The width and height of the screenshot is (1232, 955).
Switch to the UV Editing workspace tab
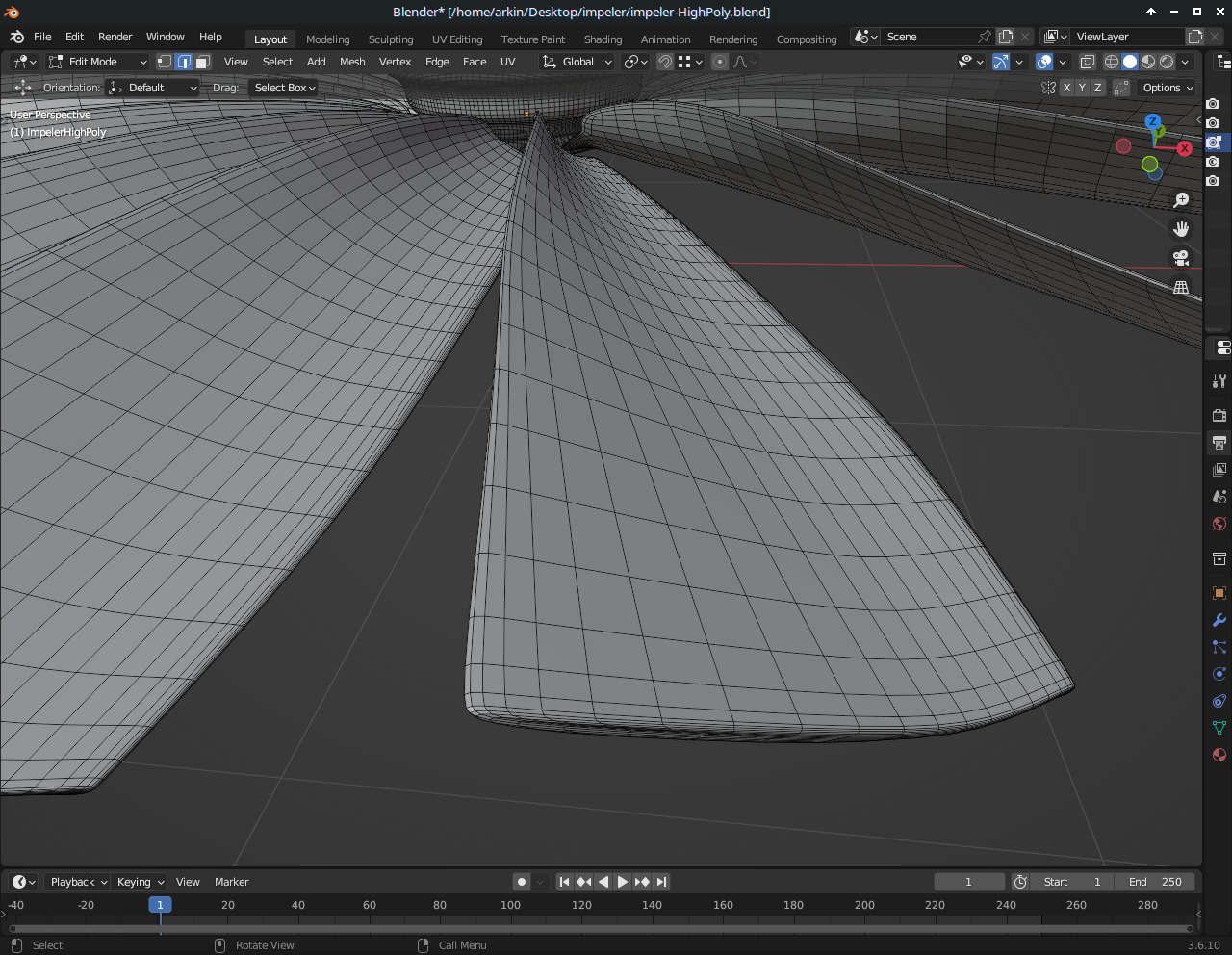tap(457, 39)
